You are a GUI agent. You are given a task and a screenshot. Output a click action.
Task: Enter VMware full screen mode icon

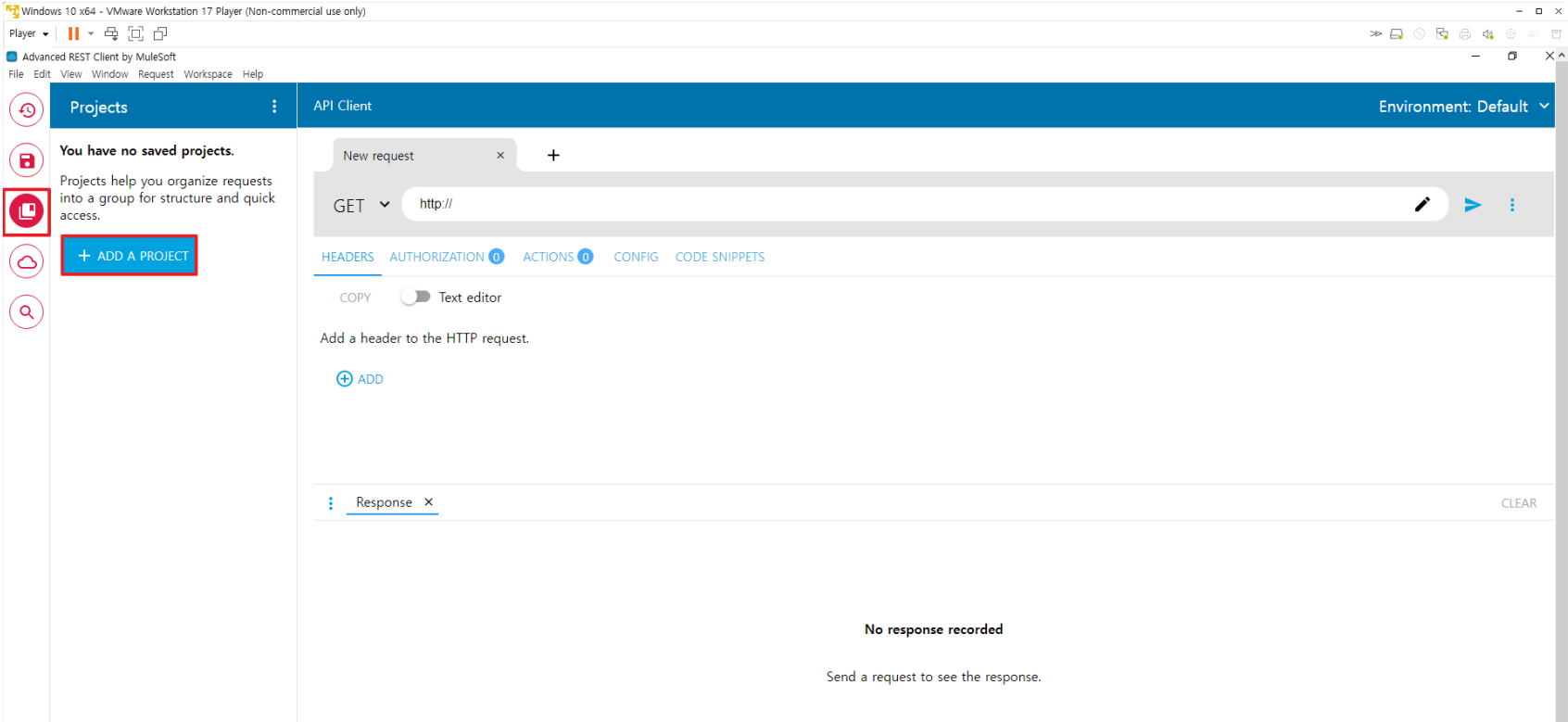click(x=136, y=33)
